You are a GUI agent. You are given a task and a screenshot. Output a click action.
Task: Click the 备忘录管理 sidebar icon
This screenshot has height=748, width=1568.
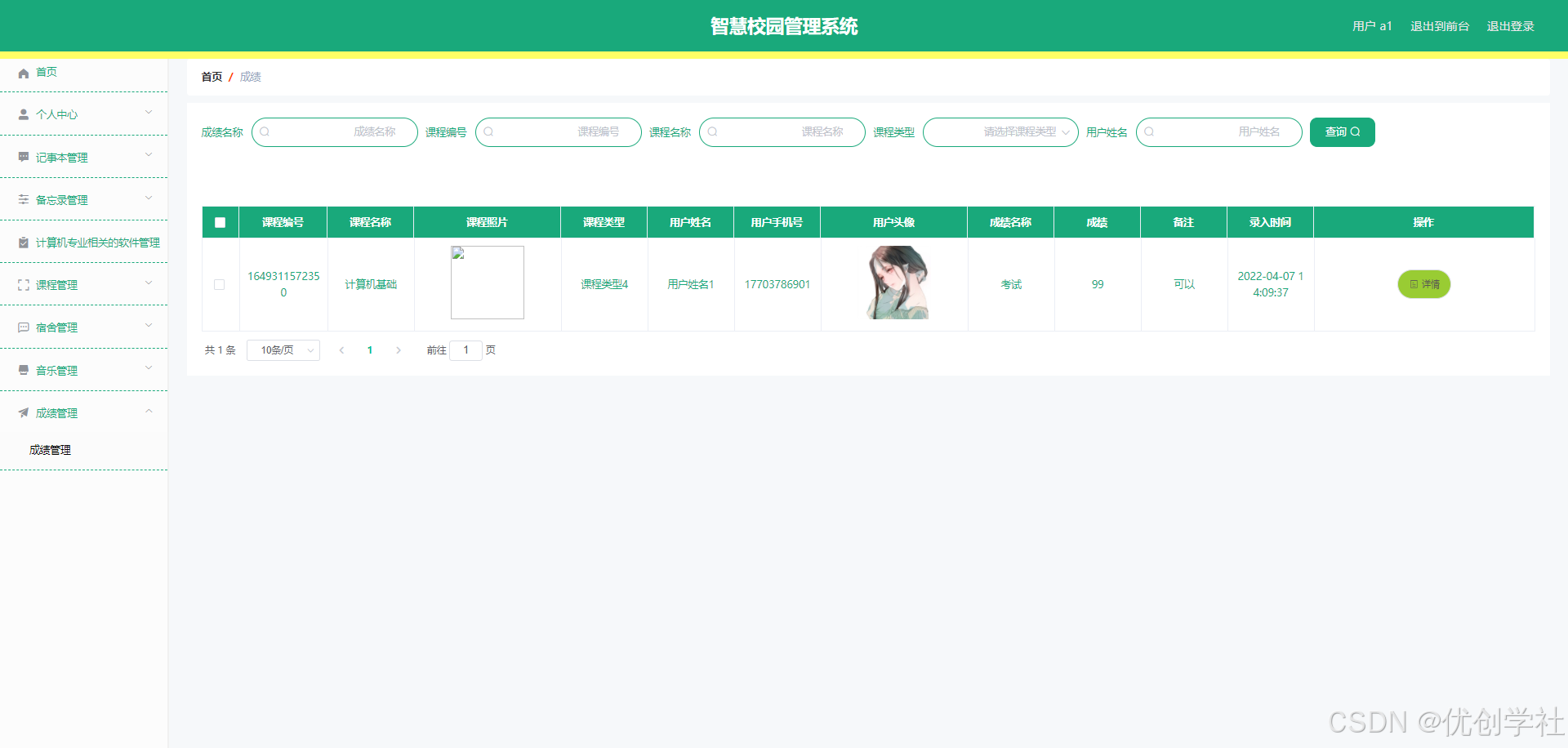(x=24, y=199)
